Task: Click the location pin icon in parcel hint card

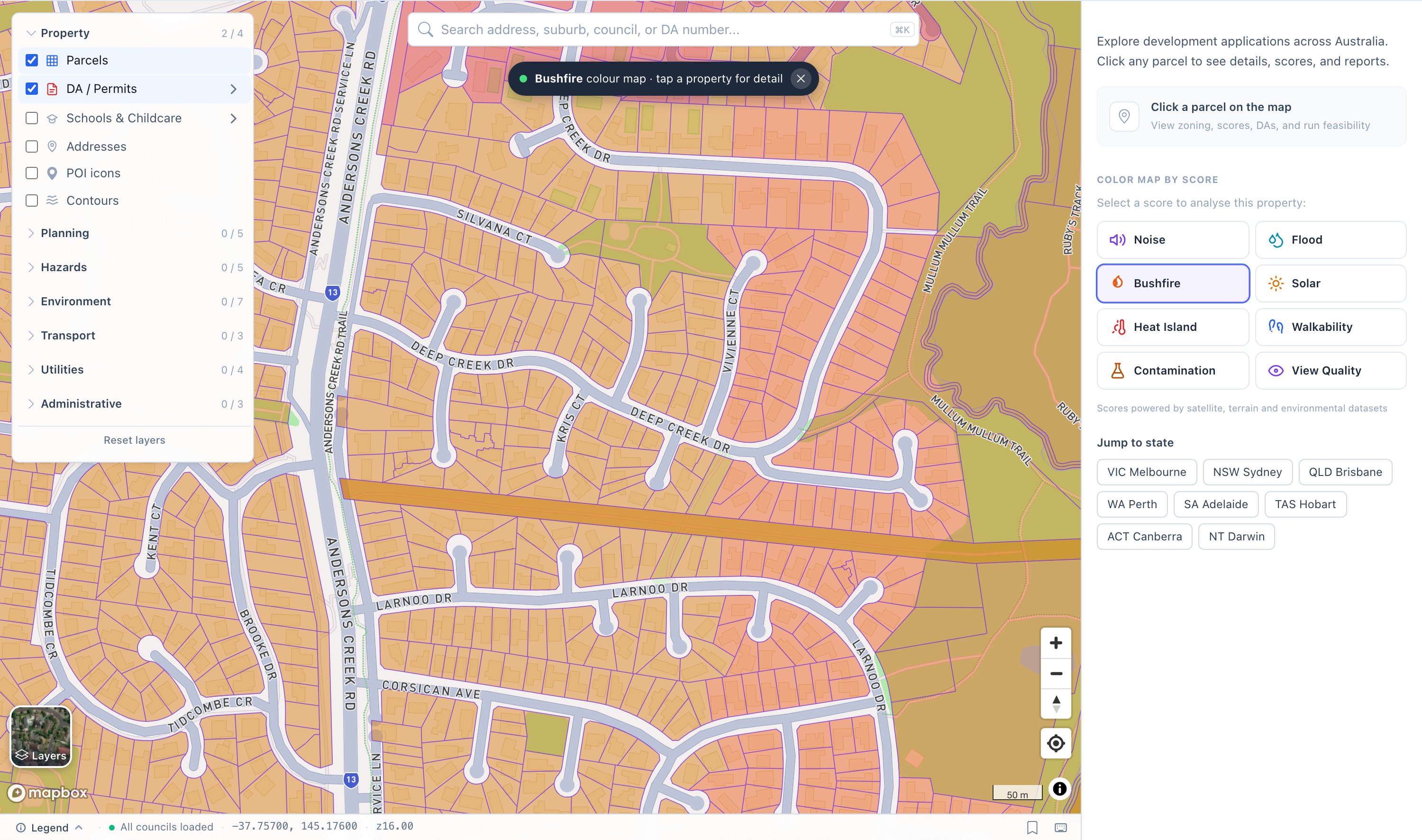Action: coord(1124,116)
